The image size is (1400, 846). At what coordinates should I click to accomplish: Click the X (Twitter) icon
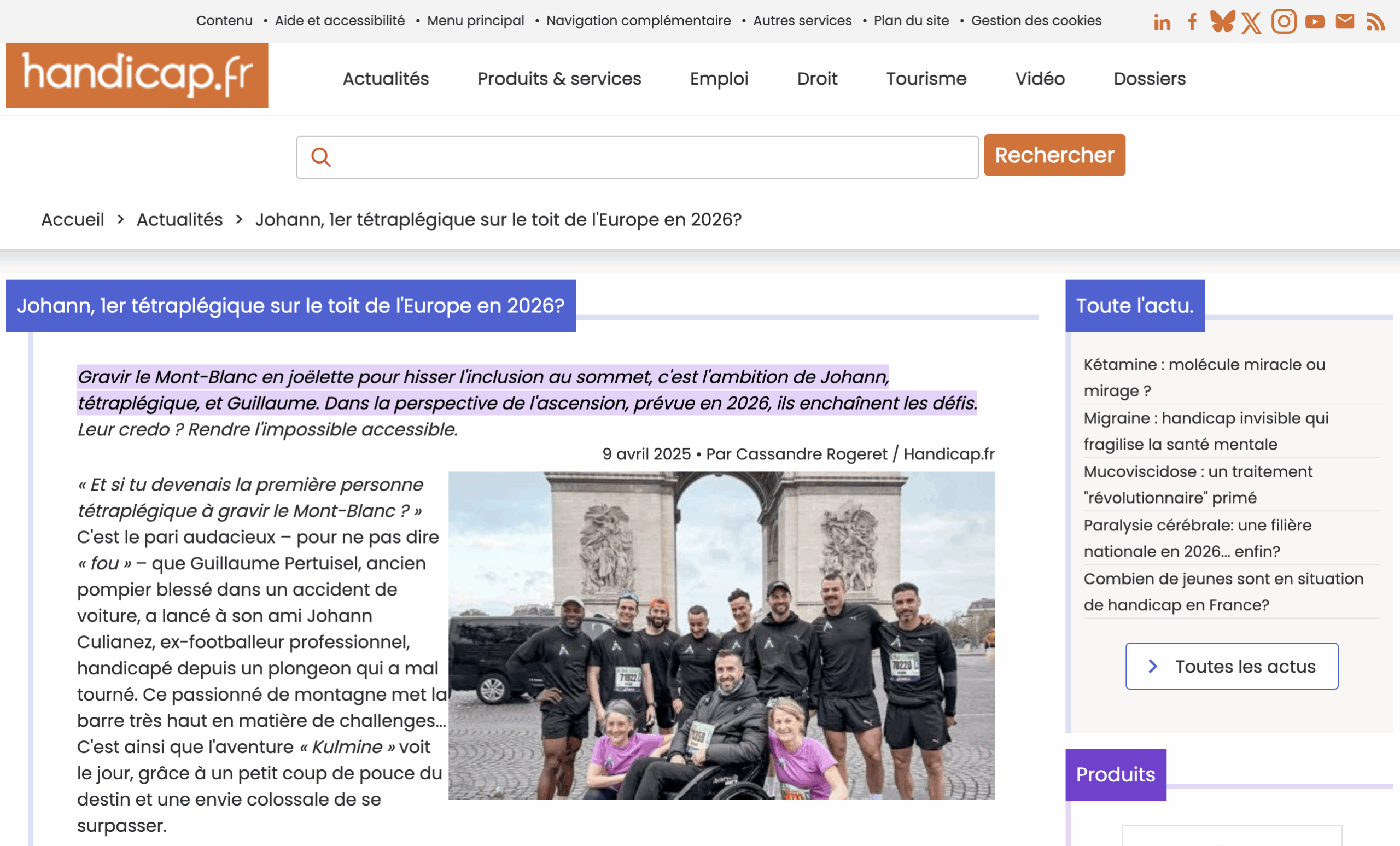click(1252, 23)
